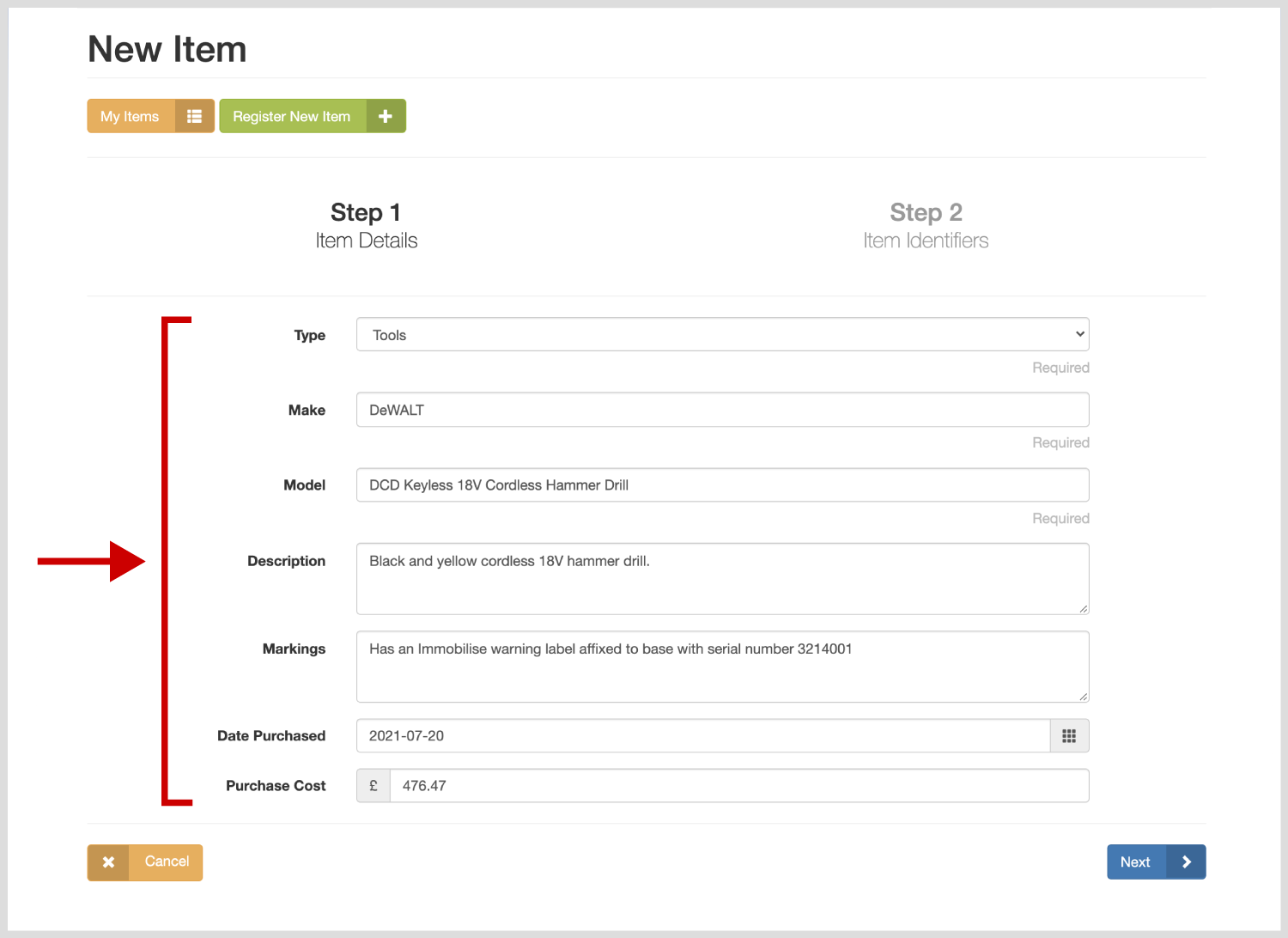Open the Type dropdown showing Tools
The height and width of the screenshot is (938, 1288).
click(722, 335)
